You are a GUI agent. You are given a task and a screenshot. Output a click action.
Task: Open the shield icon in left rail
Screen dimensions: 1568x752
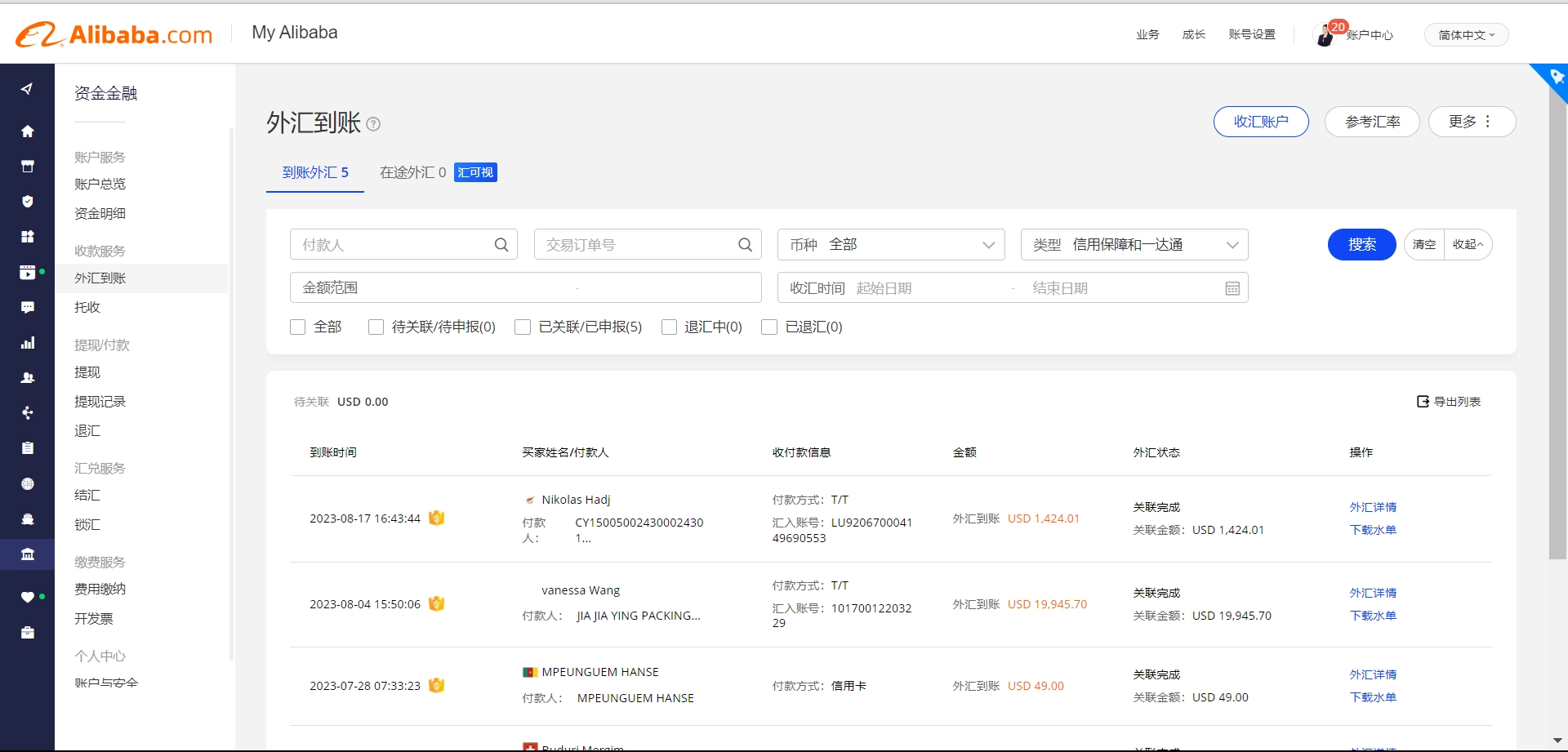tap(27, 201)
